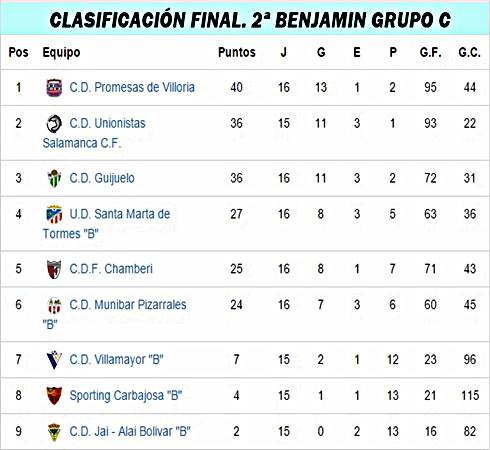Open the C.D. Guijuelo team link

(102, 178)
